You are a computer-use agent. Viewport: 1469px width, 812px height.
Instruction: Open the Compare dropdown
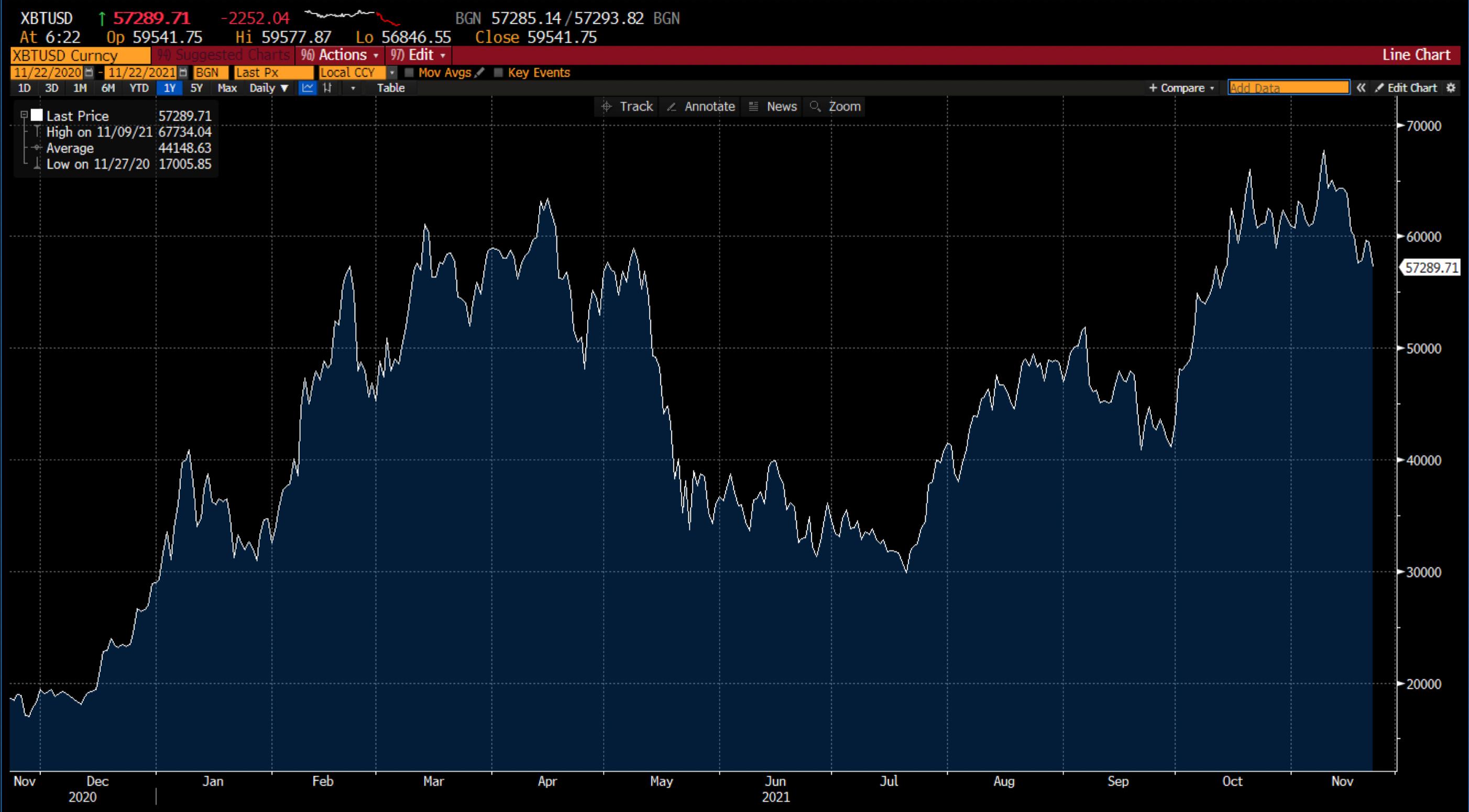[x=1181, y=88]
